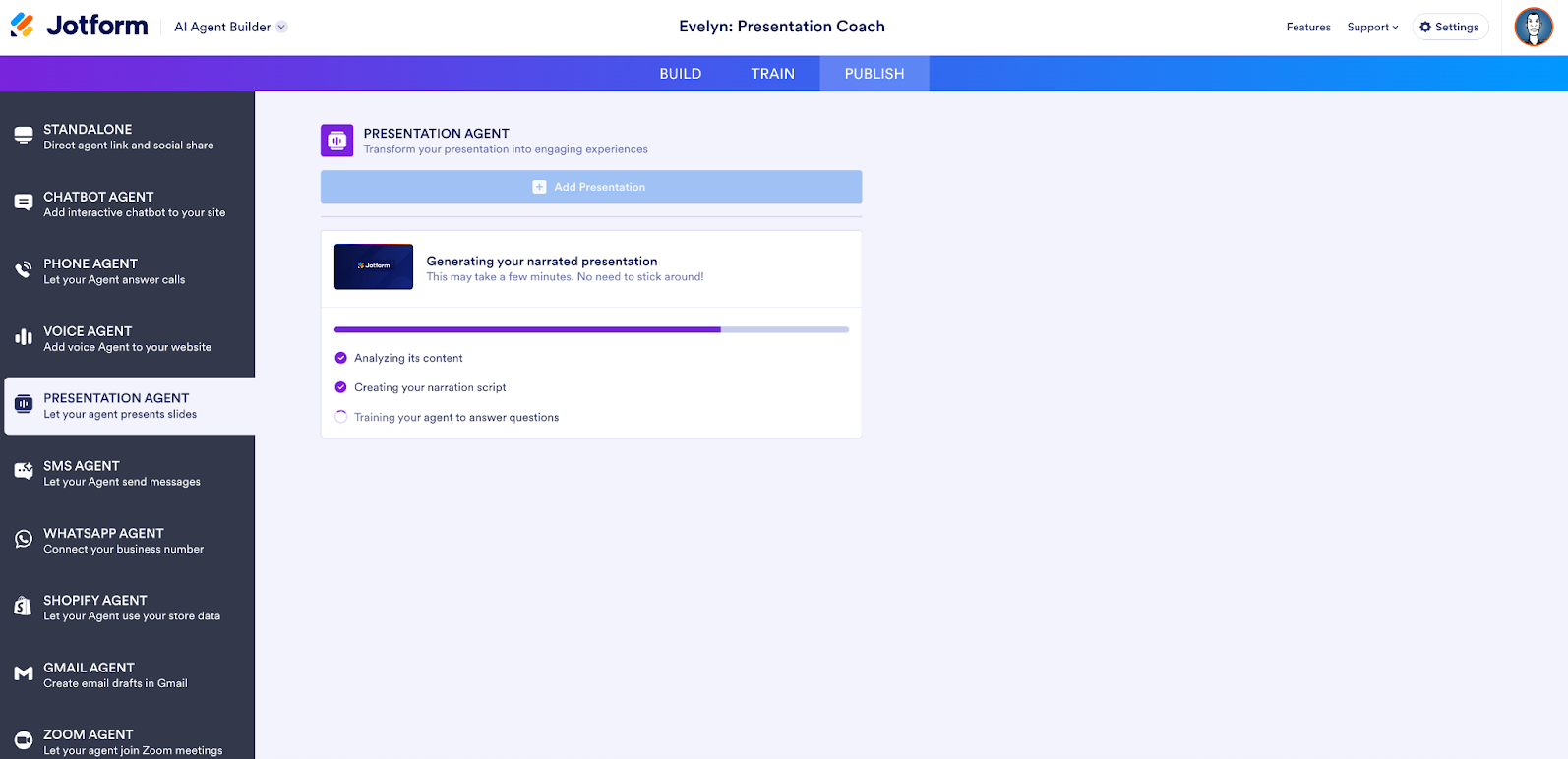
Task: Click the 'This may take a few minutes' note
Action: point(565,277)
